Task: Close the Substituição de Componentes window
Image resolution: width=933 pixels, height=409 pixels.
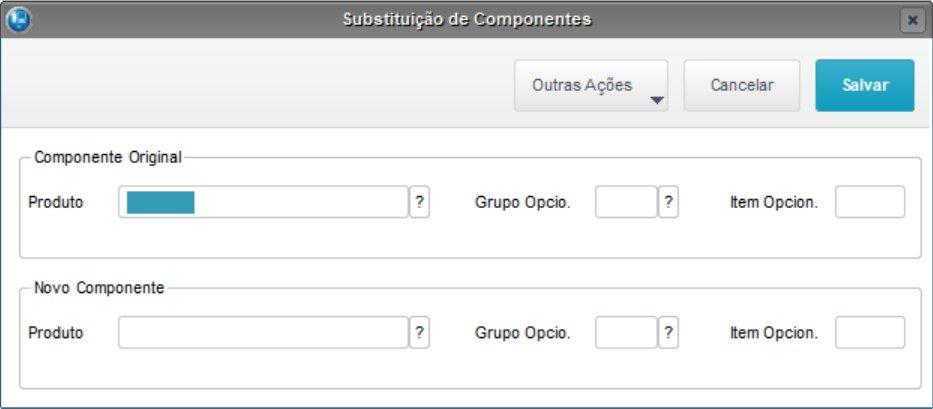Action: tap(910, 20)
